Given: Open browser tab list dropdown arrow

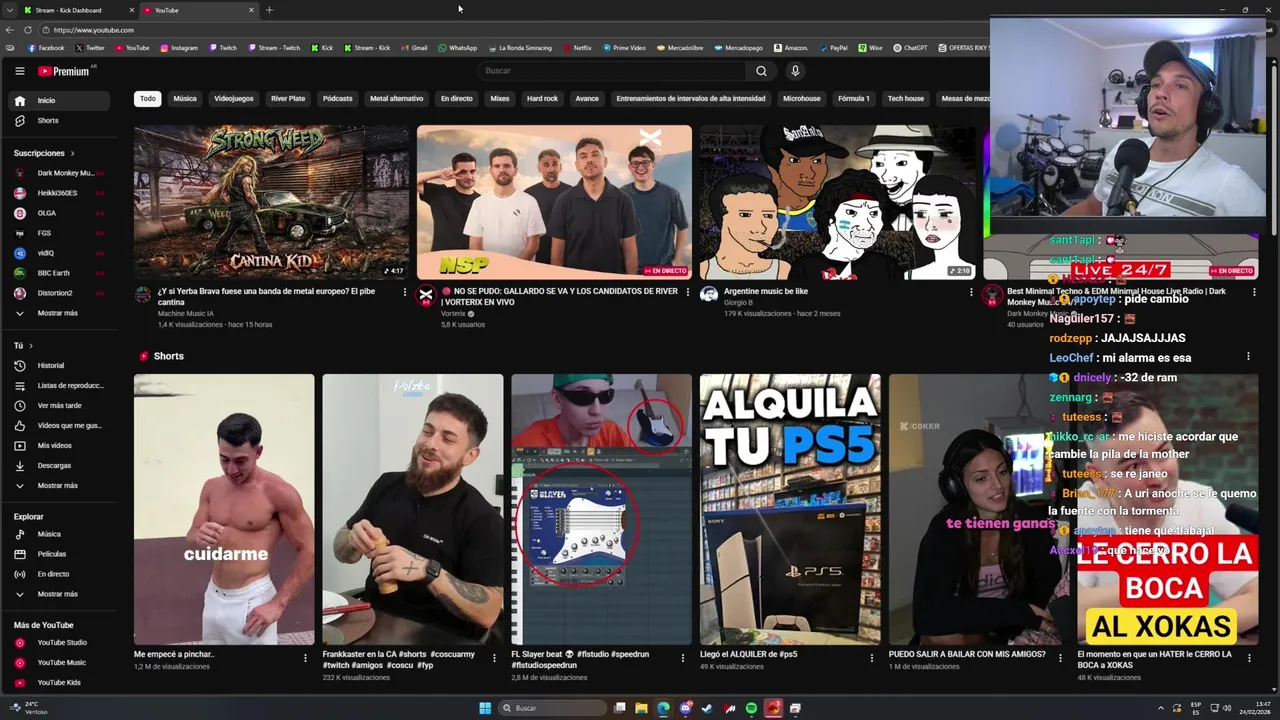Looking at the screenshot, I should click(x=10, y=10).
